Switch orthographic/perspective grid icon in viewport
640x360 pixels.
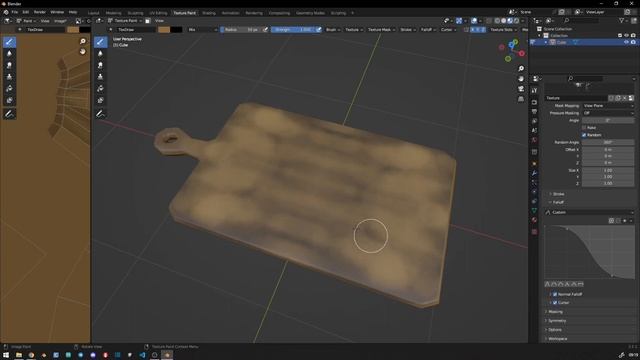tap(521, 99)
